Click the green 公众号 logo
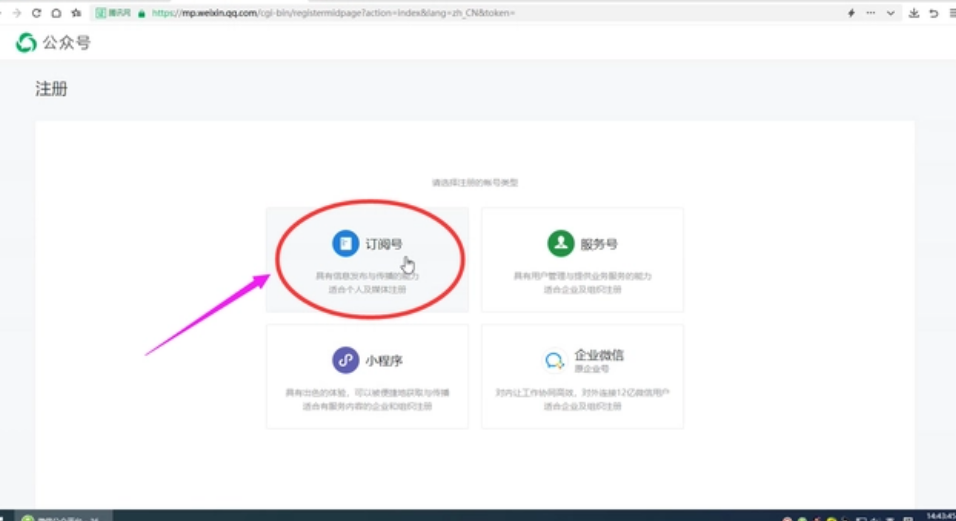The image size is (956, 521). coord(26,43)
